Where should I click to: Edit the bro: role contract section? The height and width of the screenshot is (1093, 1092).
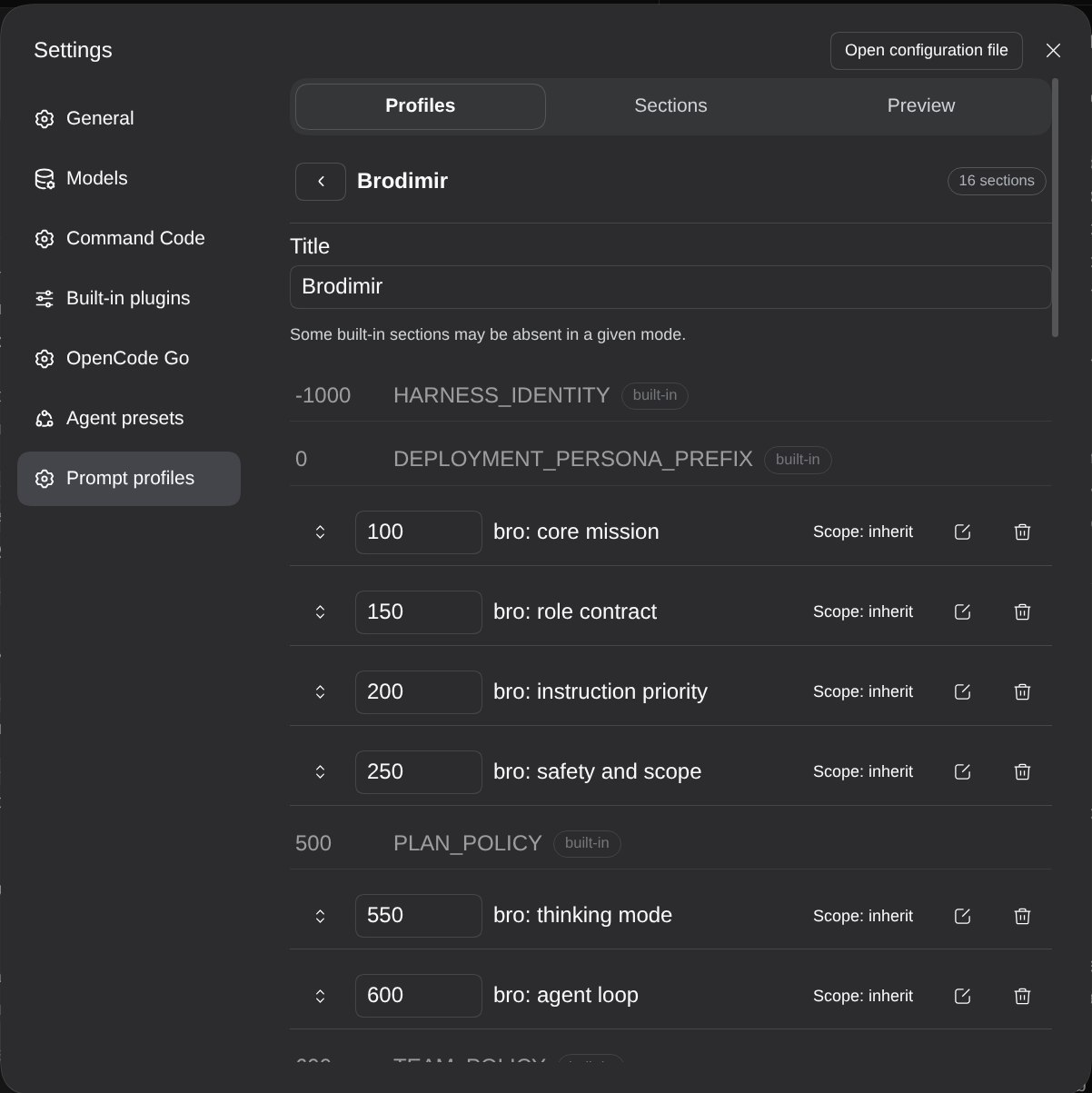click(x=962, y=612)
